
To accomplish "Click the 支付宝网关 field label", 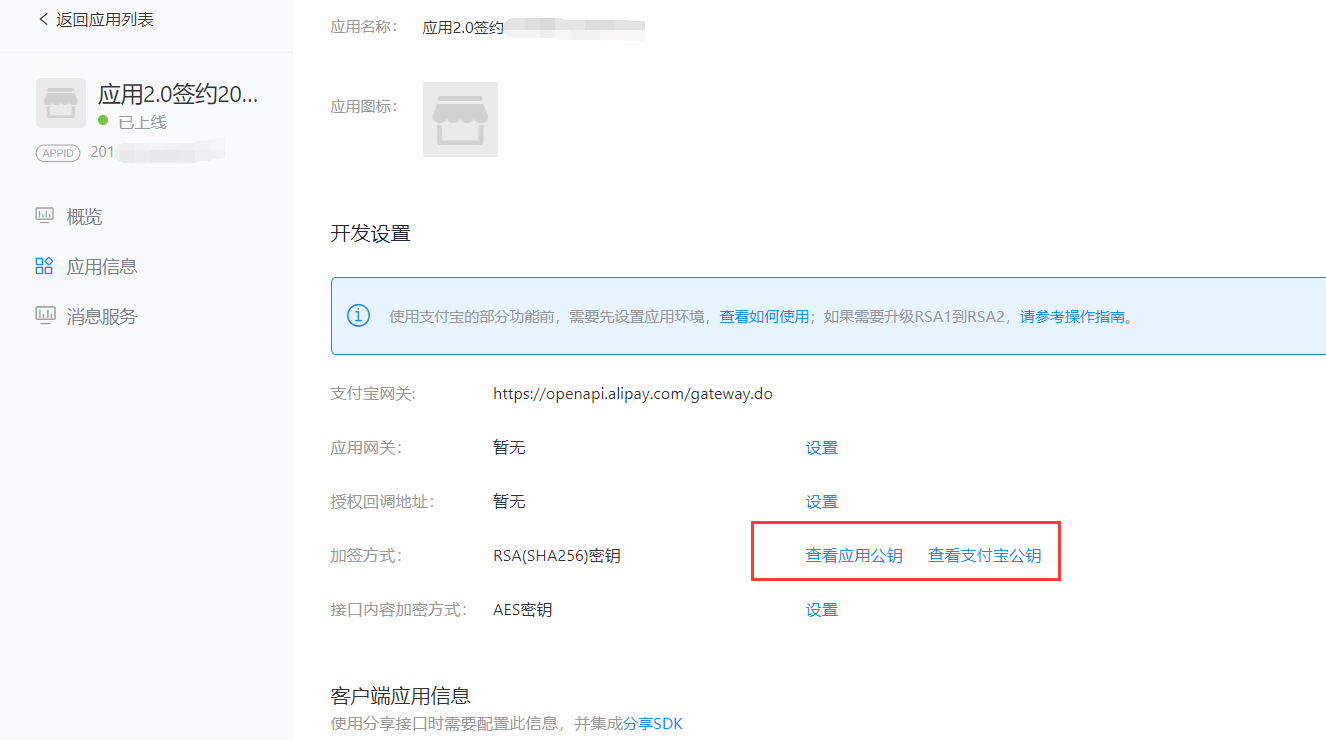I will (x=373, y=394).
